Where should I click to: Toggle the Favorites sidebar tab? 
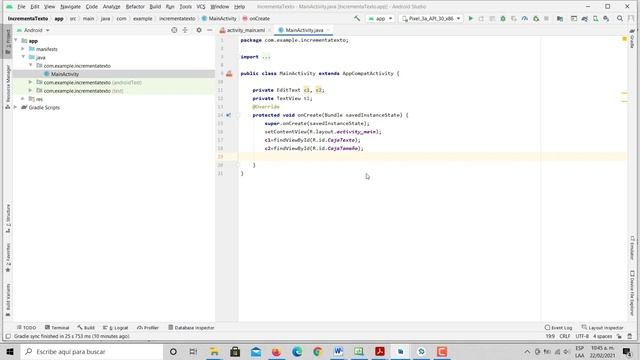tap(8, 258)
